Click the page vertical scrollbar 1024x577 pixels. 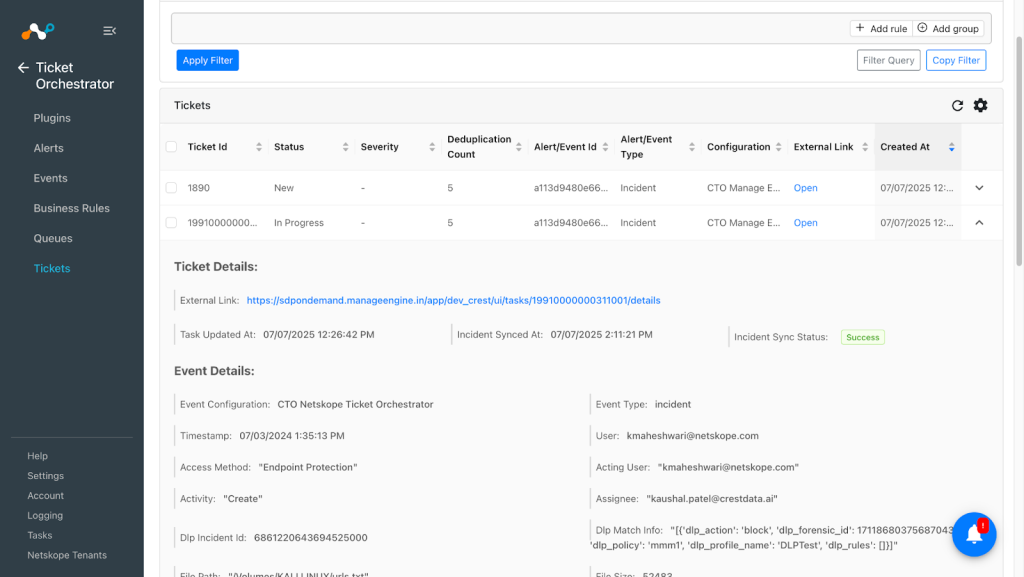(x=1019, y=150)
